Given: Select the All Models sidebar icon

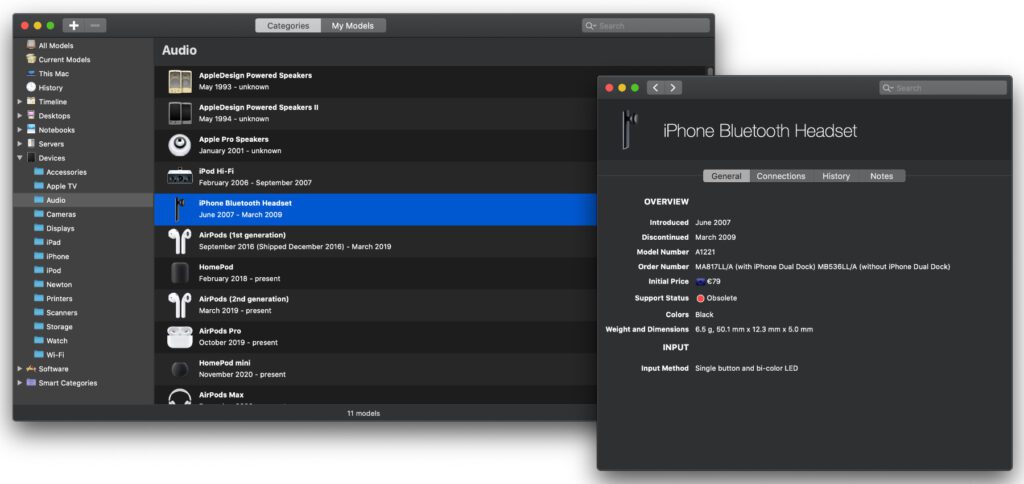Looking at the screenshot, I should click(31, 45).
